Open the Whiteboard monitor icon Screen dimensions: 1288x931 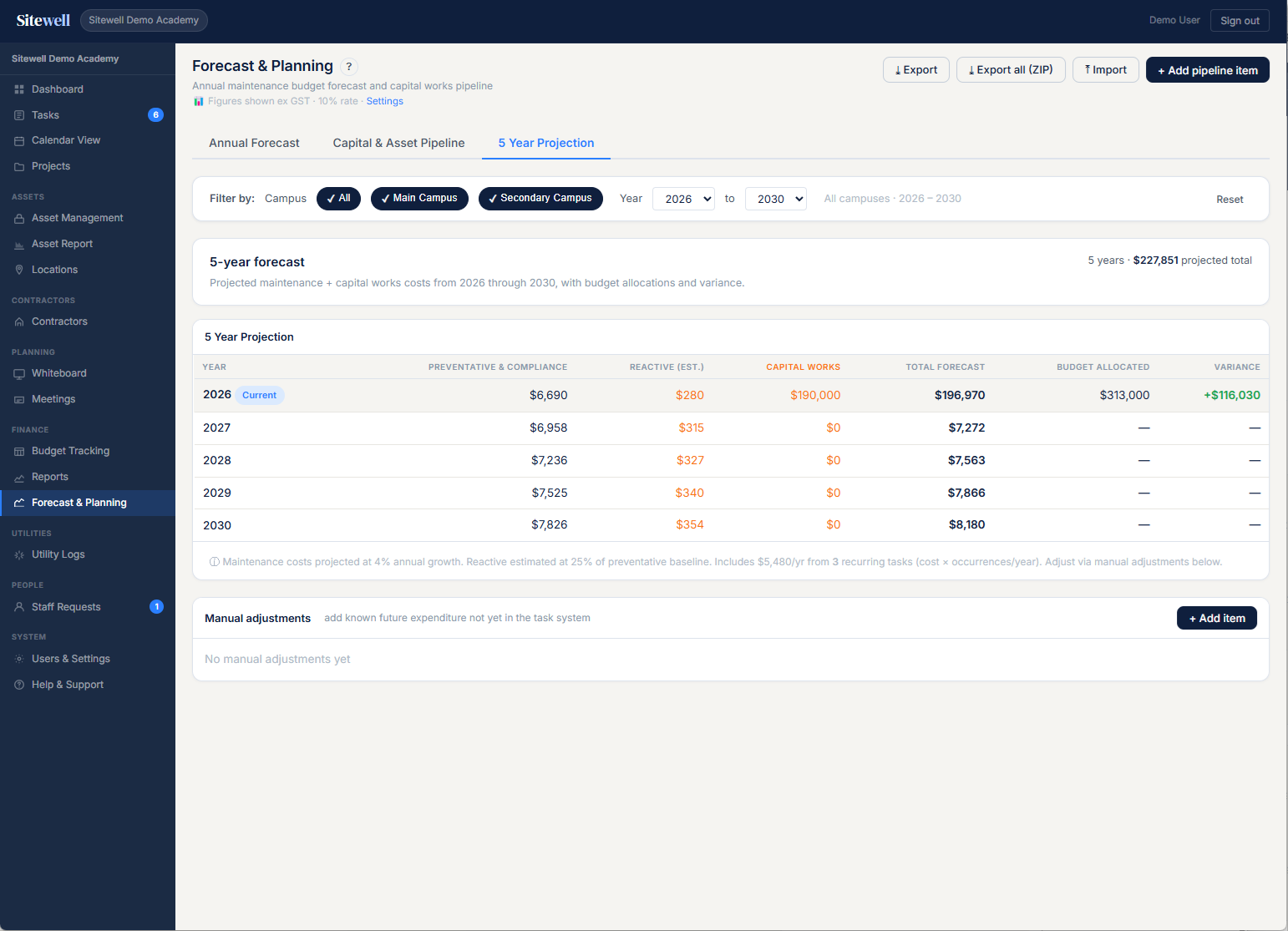point(19,373)
